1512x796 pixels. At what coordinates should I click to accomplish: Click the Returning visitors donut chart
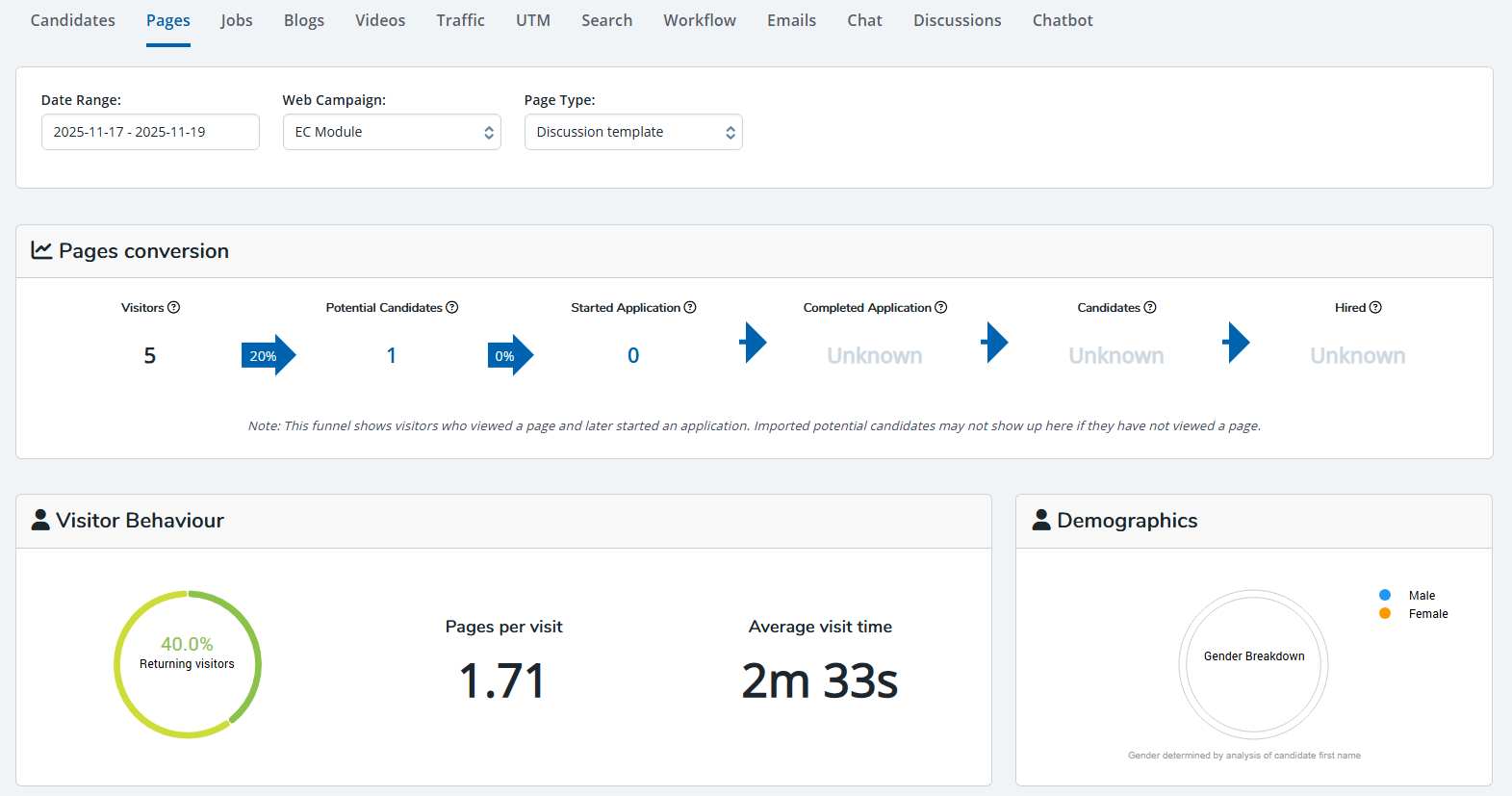tap(187, 664)
